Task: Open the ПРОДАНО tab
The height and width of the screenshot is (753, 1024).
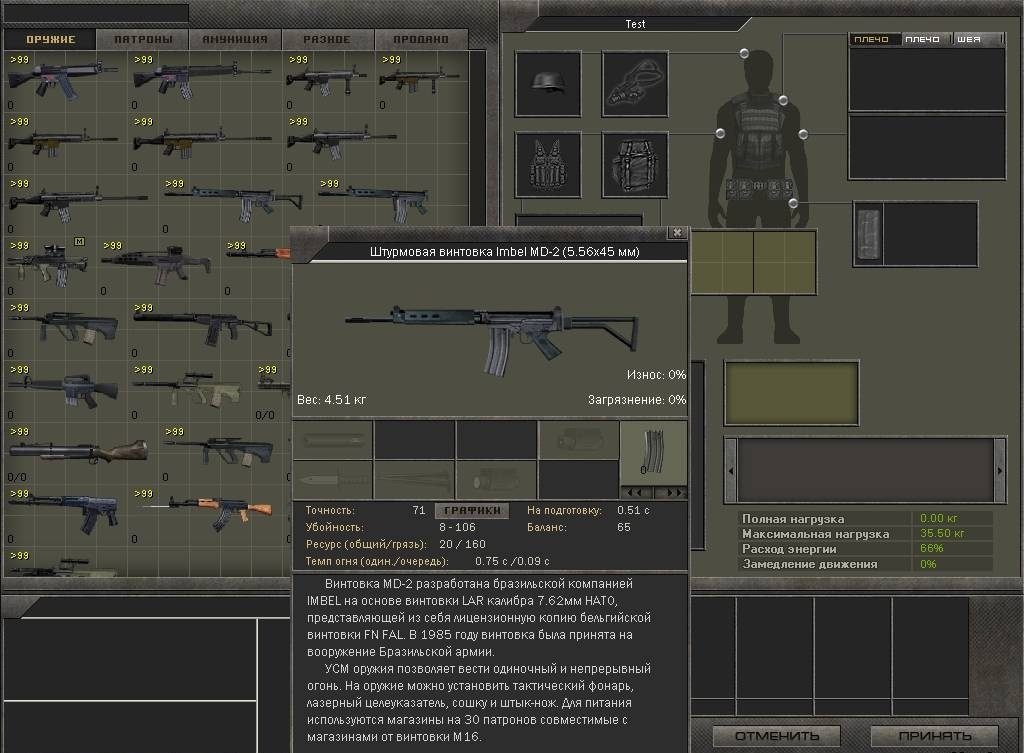Action: (421, 39)
